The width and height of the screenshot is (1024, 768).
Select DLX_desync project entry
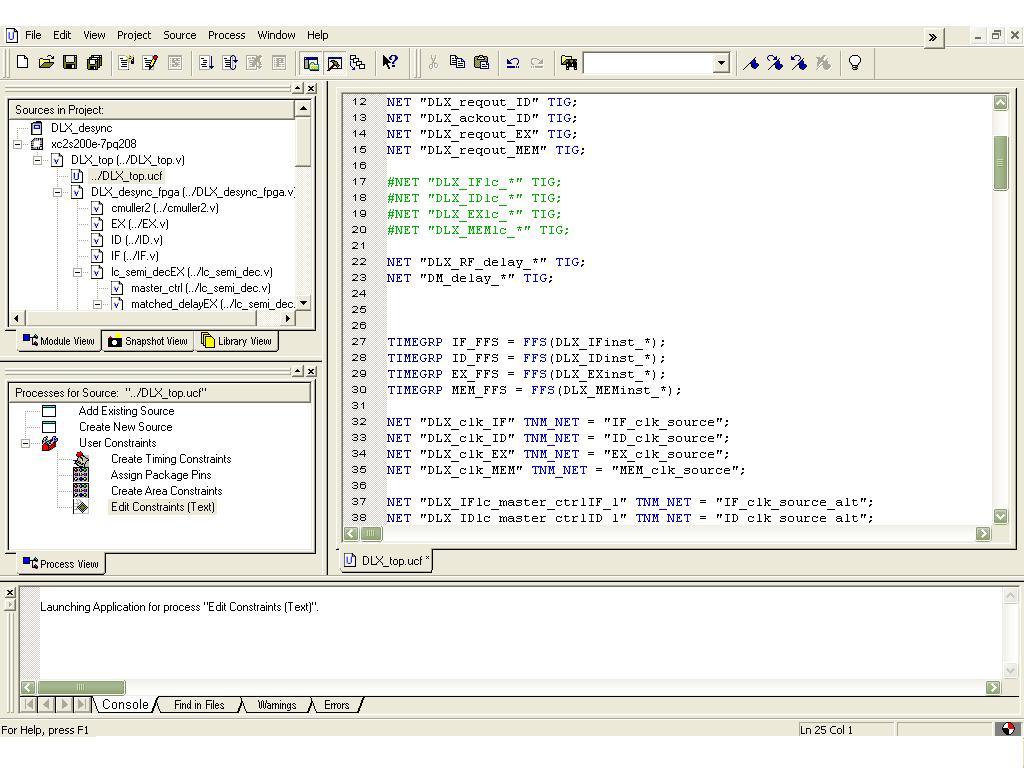(x=82, y=128)
